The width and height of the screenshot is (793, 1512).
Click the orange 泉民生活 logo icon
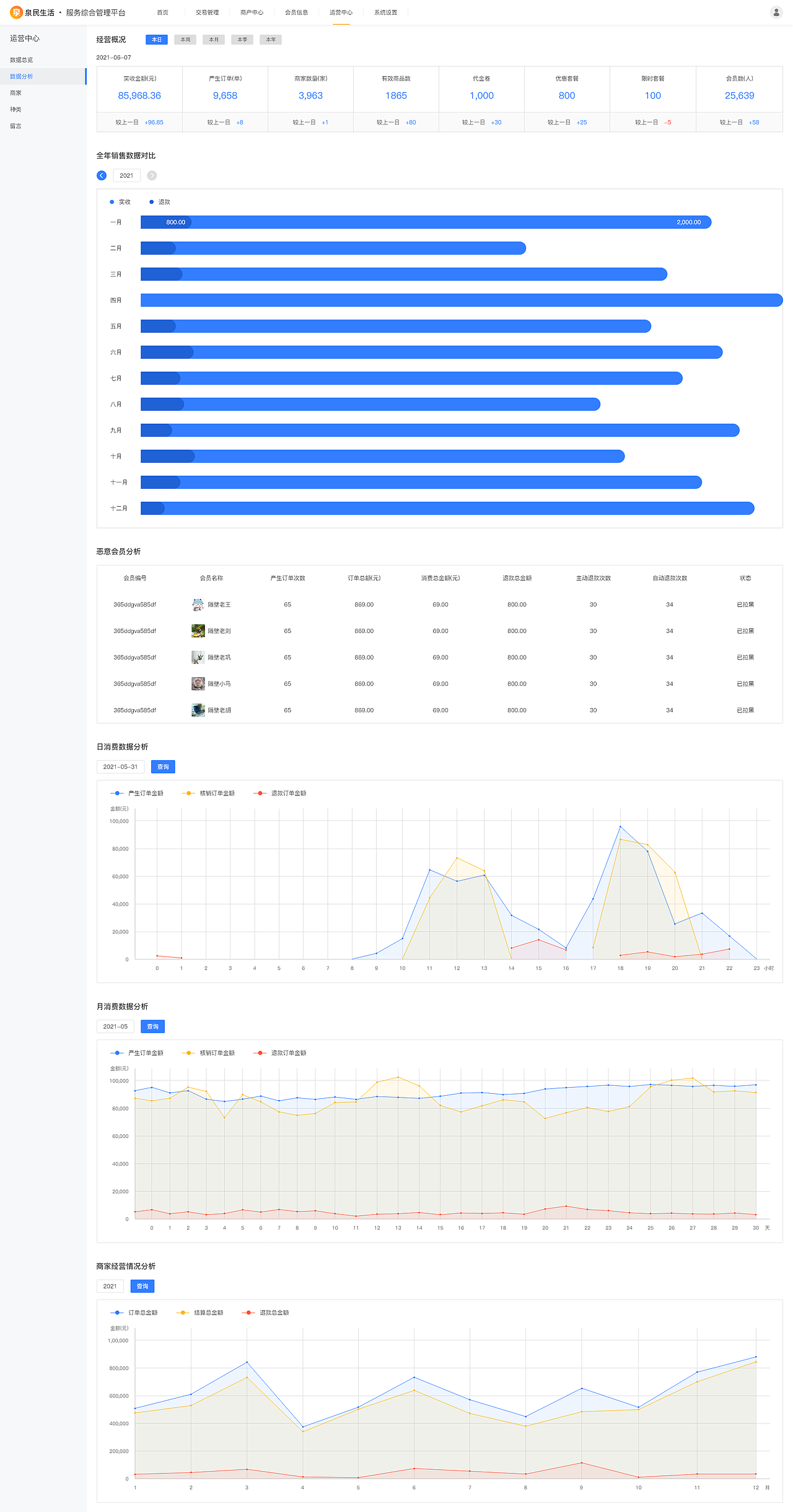click(16, 12)
